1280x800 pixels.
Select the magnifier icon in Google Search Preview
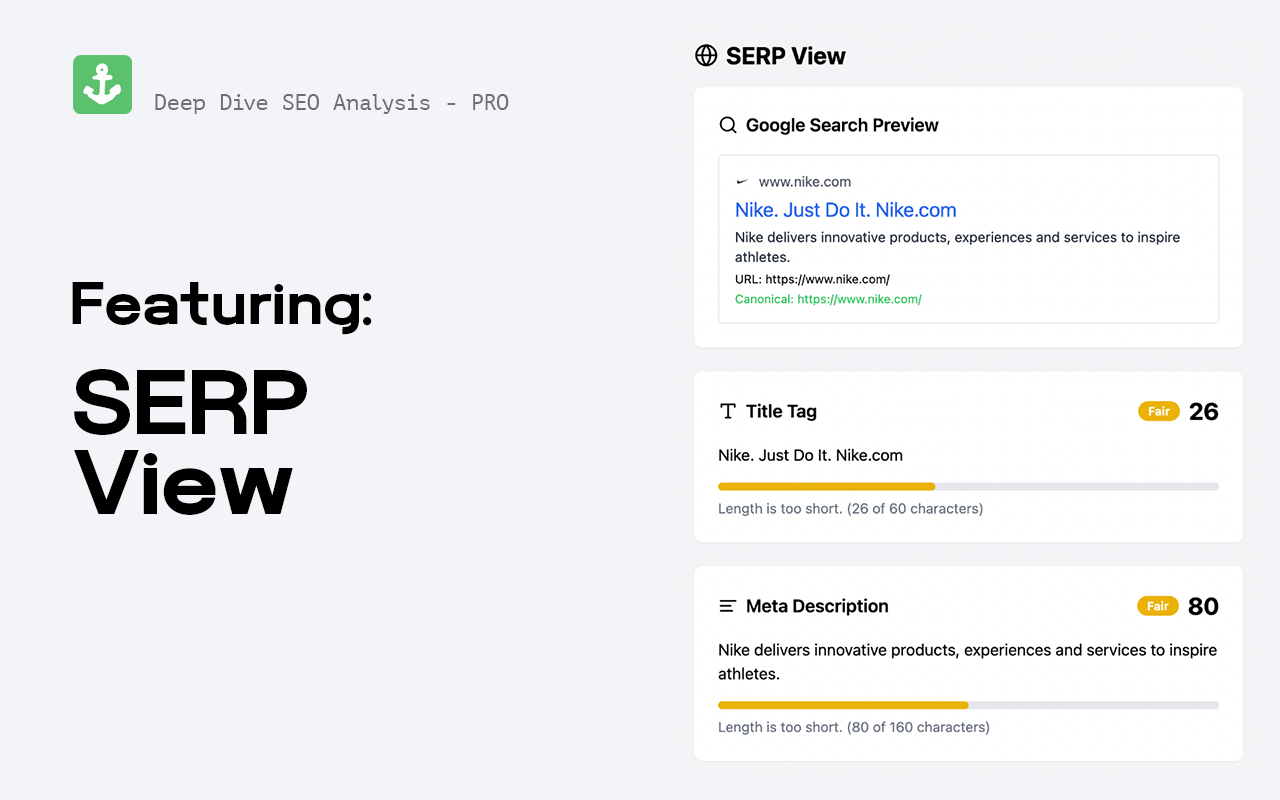[728, 124]
